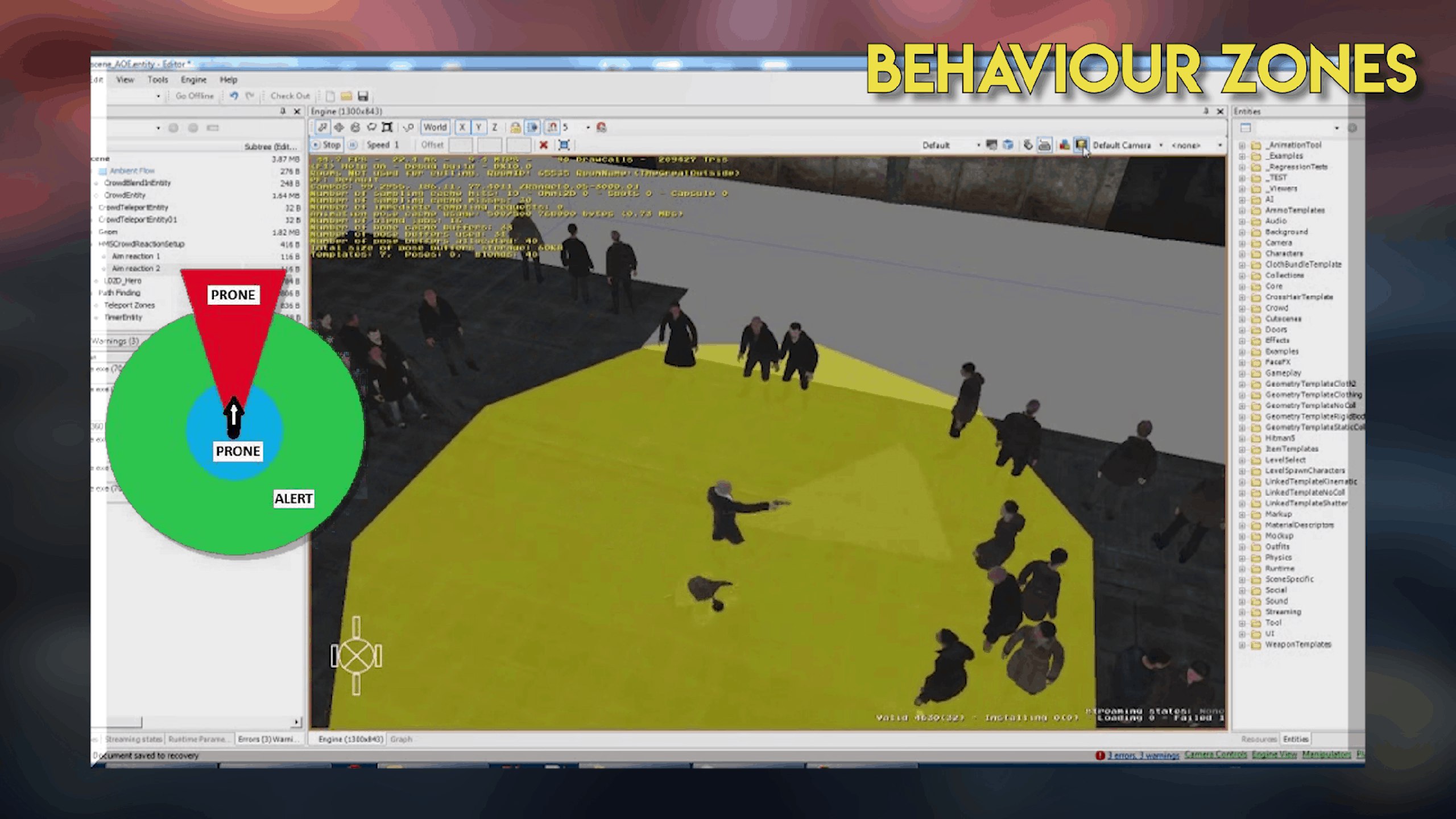
Task: Activate the selection tool in Engine toolbar
Action: 322,127
